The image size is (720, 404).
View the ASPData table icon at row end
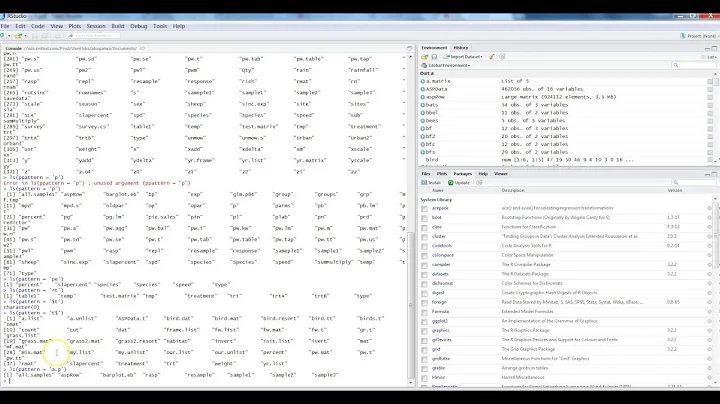[710, 89]
